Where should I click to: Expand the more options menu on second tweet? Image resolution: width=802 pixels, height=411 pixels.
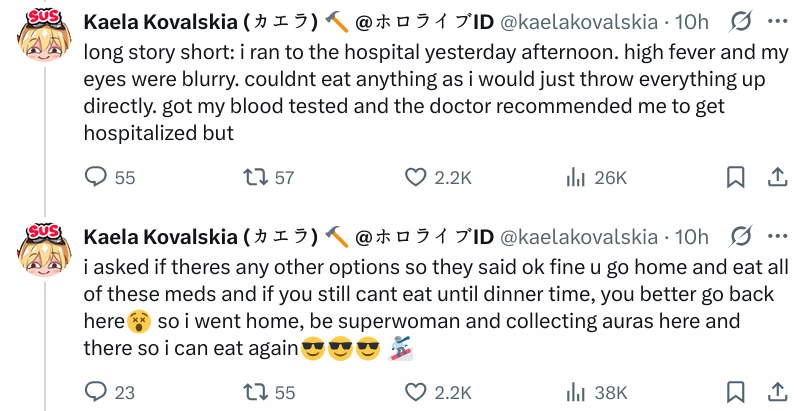click(x=777, y=236)
